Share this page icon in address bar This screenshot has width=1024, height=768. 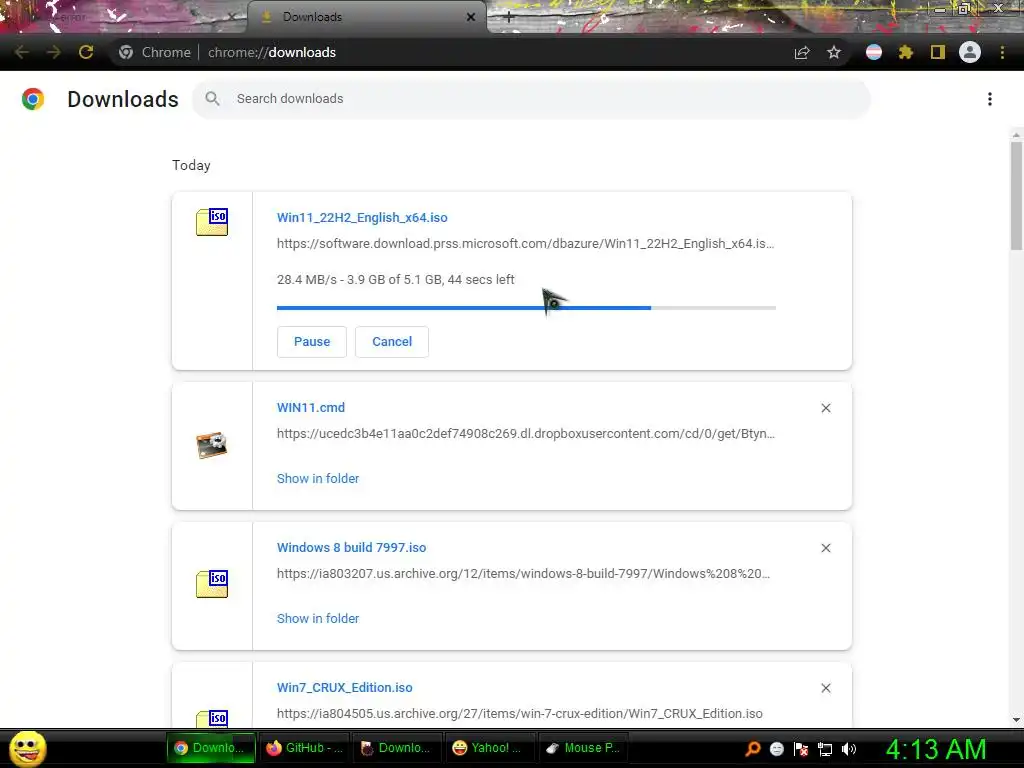coord(802,52)
